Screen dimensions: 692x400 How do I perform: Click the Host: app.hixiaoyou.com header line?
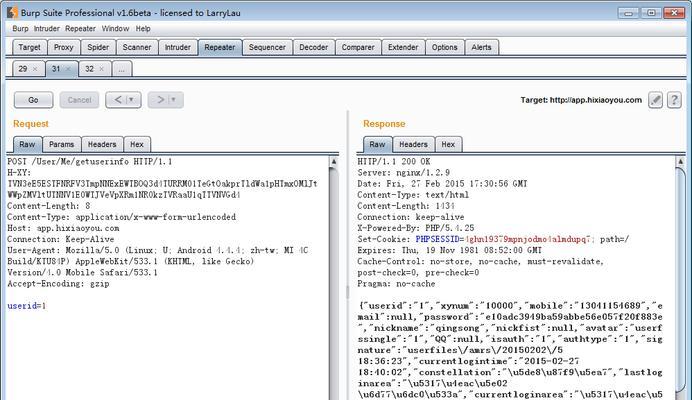click(x=63, y=228)
